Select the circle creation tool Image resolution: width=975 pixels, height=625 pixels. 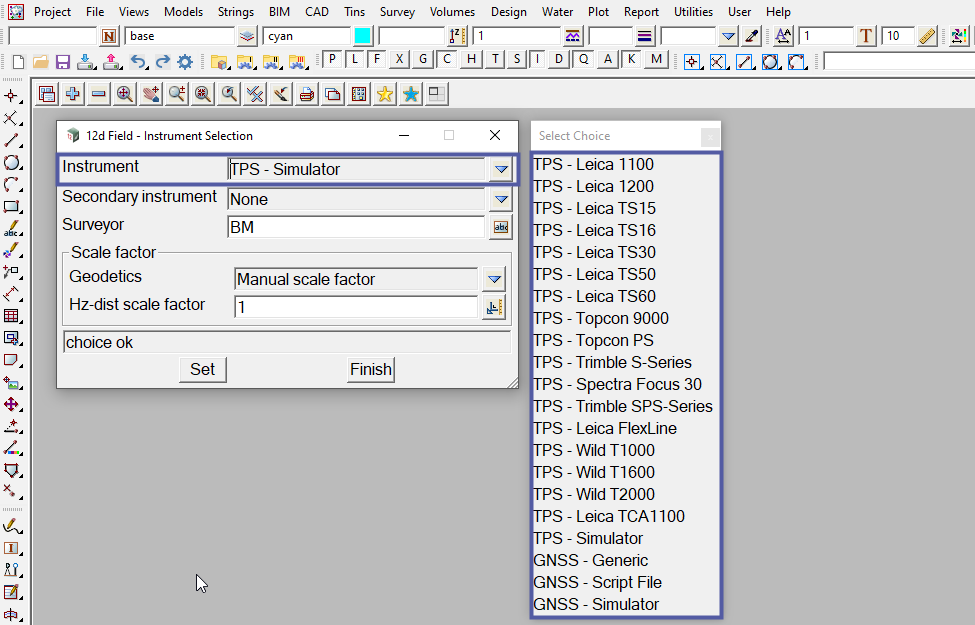pyautogui.click(x=12, y=163)
